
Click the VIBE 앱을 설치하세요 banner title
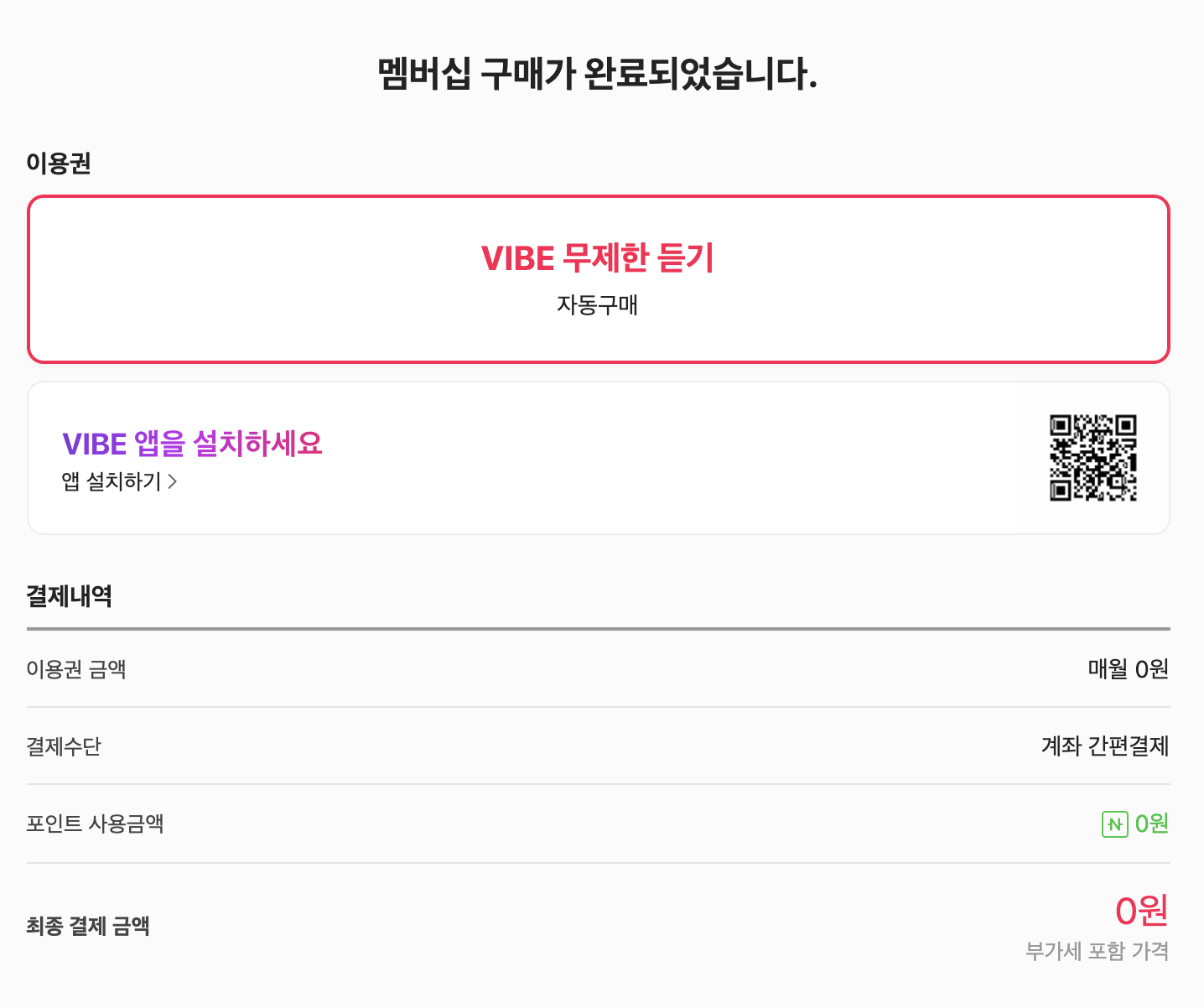coord(192,443)
